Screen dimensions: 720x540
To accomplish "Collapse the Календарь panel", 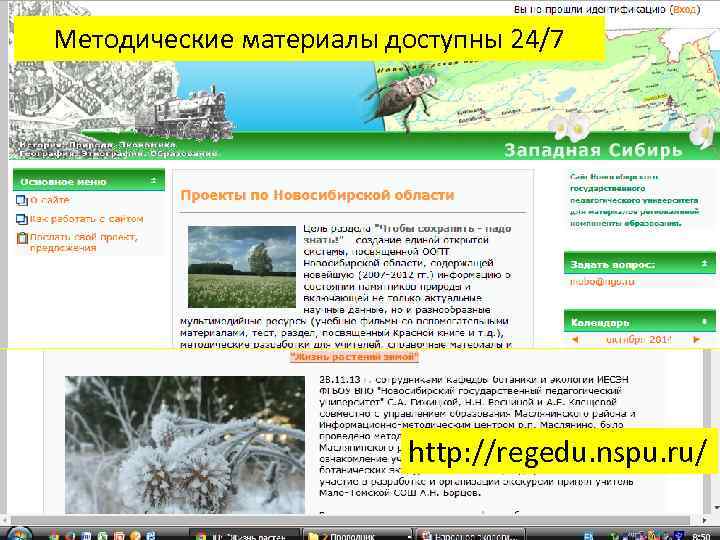I will 704,322.
